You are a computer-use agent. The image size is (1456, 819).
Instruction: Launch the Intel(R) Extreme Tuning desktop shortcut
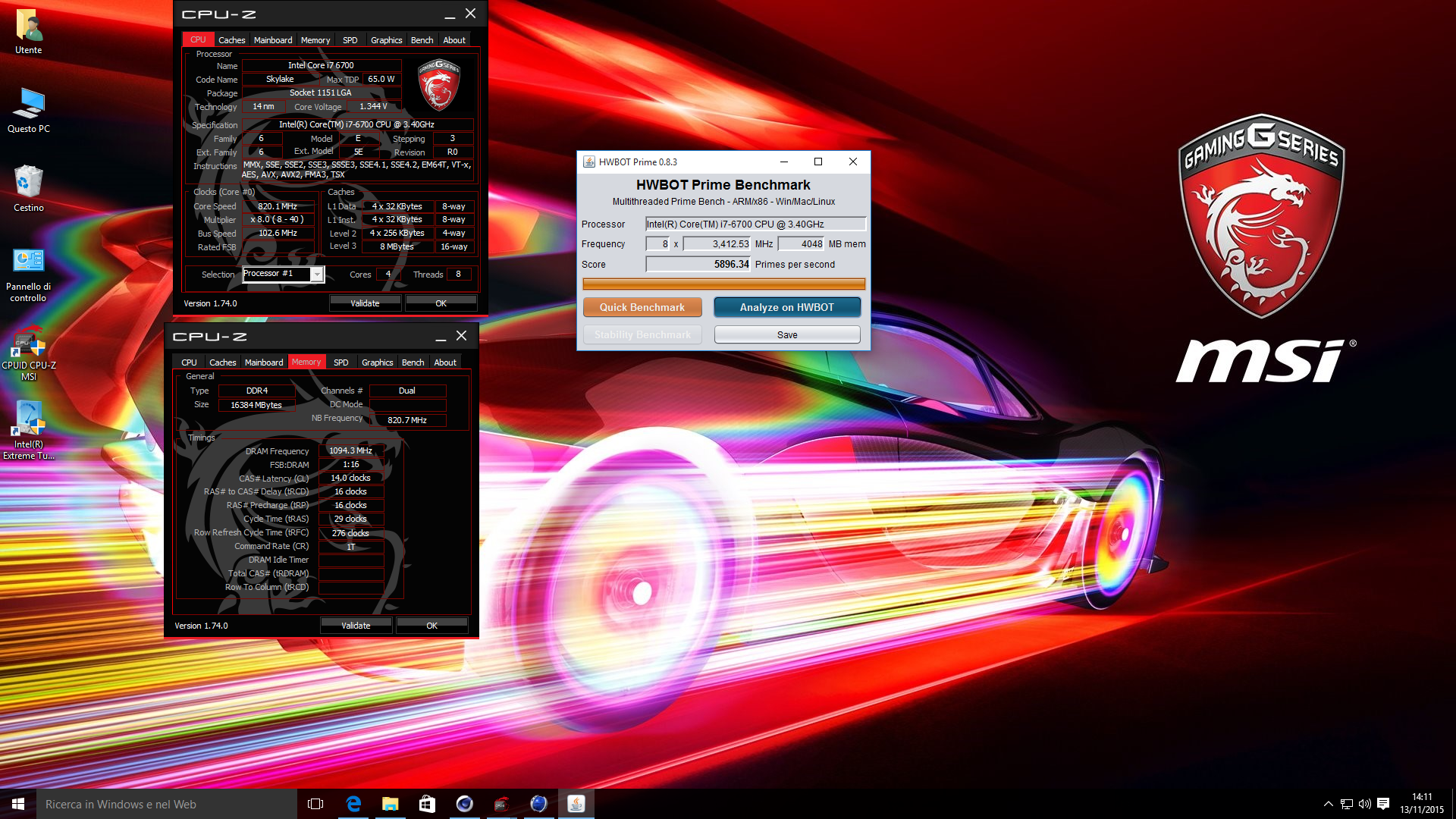pos(29,431)
